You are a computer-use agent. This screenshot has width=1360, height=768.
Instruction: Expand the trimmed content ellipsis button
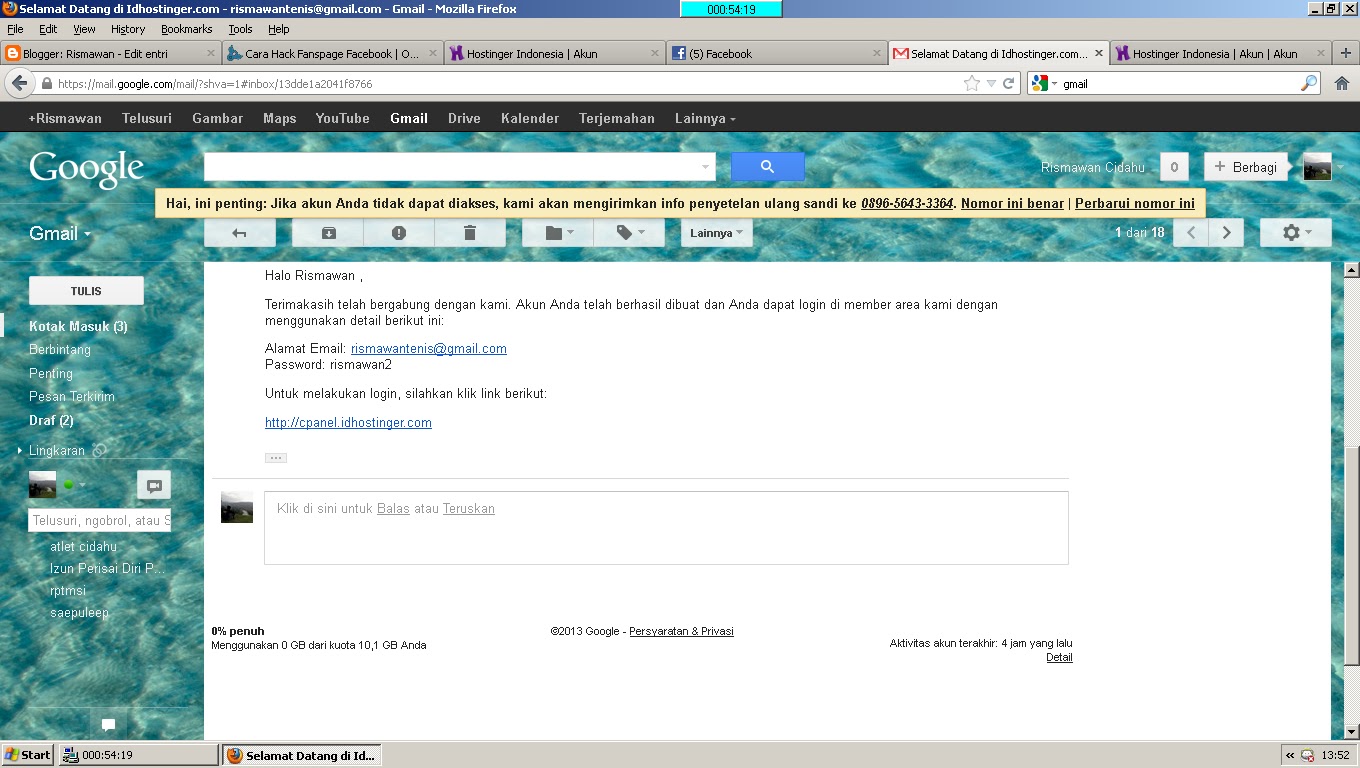pos(276,458)
